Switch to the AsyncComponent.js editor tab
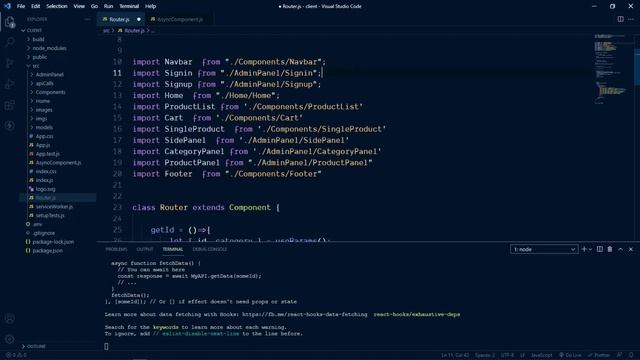The height and width of the screenshot is (360, 640). tap(180, 19)
